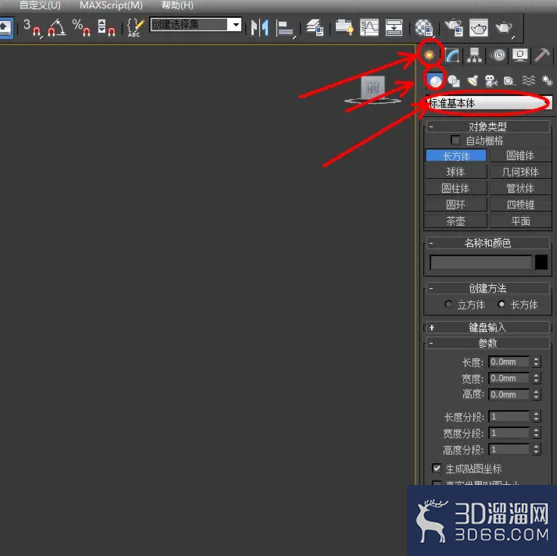The image size is (557, 556).
Task: Switch to the Modify panel tab
Action: point(452,55)
